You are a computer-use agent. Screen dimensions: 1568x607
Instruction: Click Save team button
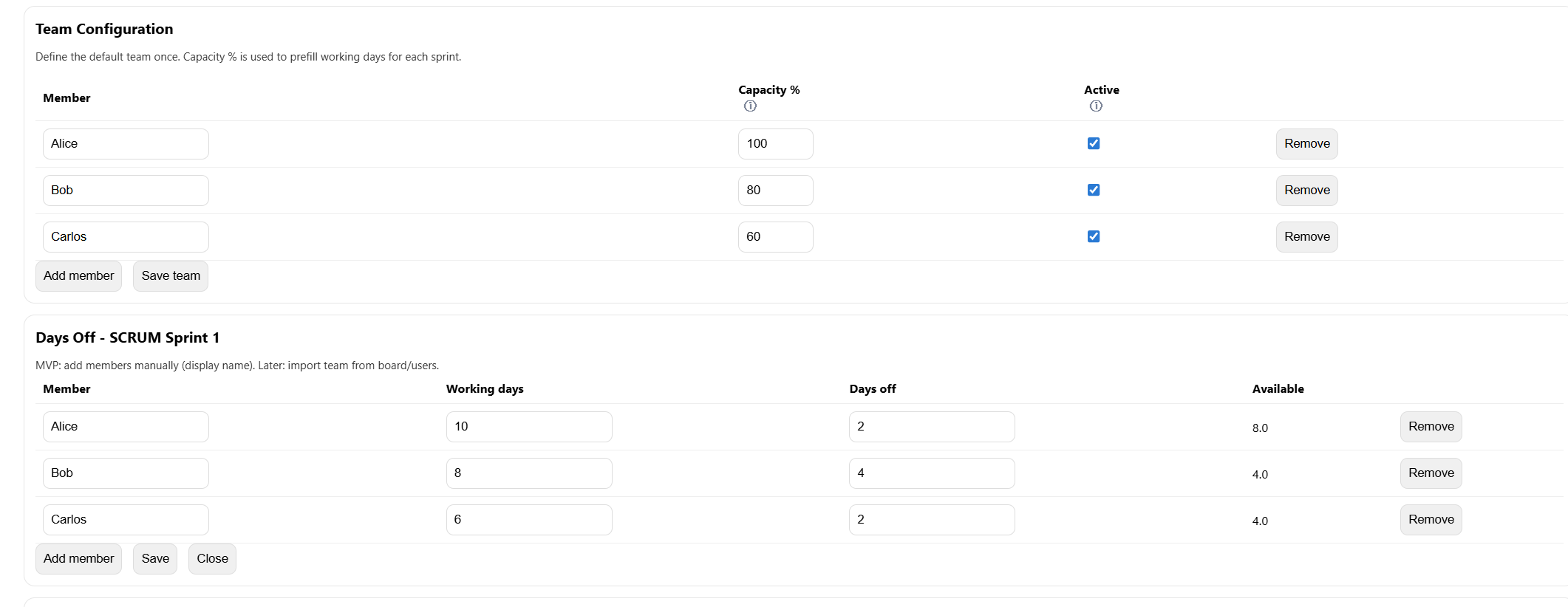(x=171, y=276)
